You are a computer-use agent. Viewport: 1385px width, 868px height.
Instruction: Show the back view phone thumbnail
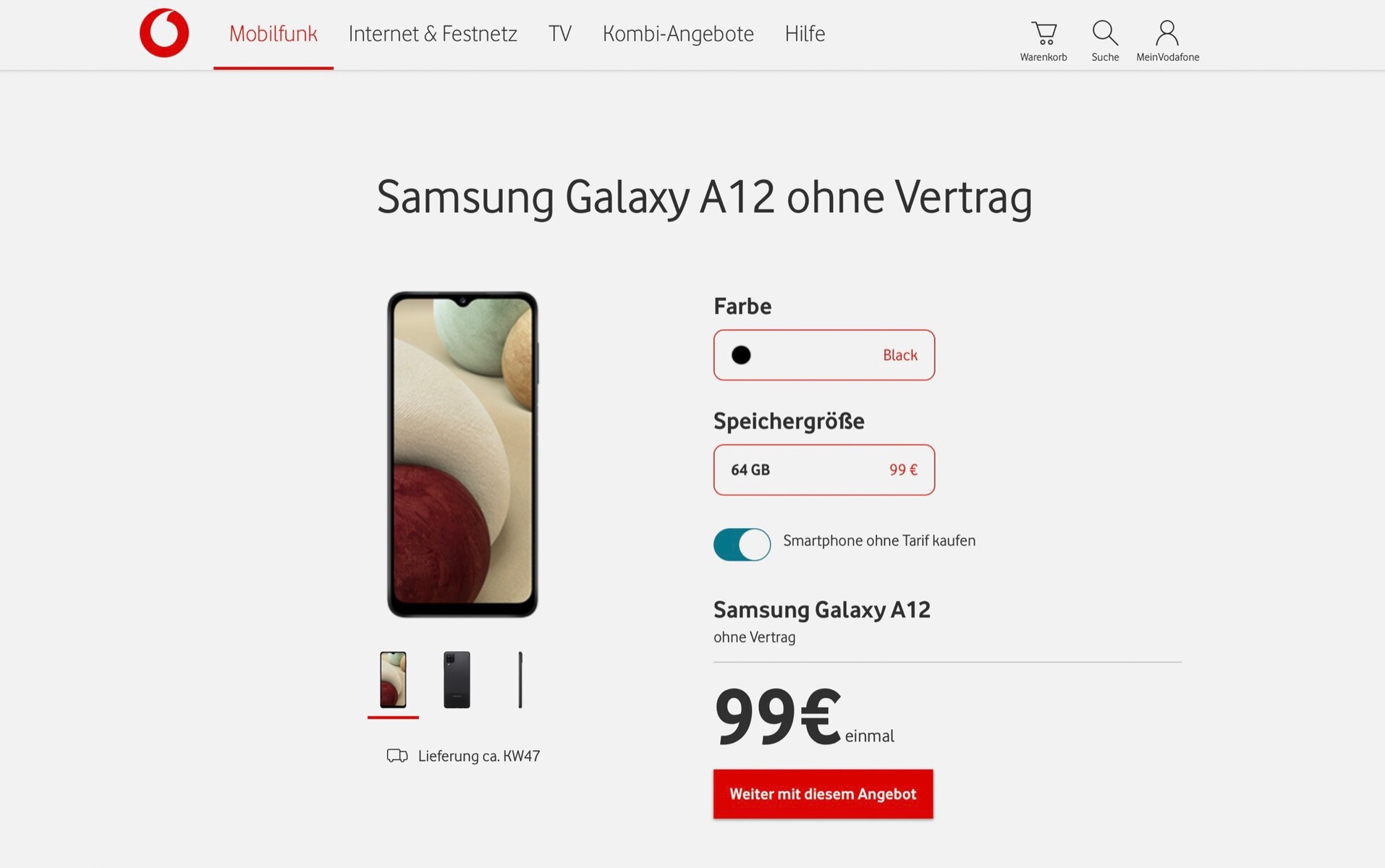[457, 680]
